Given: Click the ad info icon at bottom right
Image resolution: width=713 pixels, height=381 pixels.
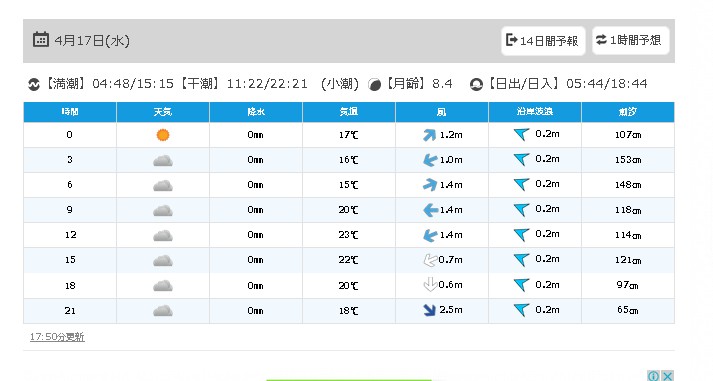Looking at the screenshot, I should [653, 376].
